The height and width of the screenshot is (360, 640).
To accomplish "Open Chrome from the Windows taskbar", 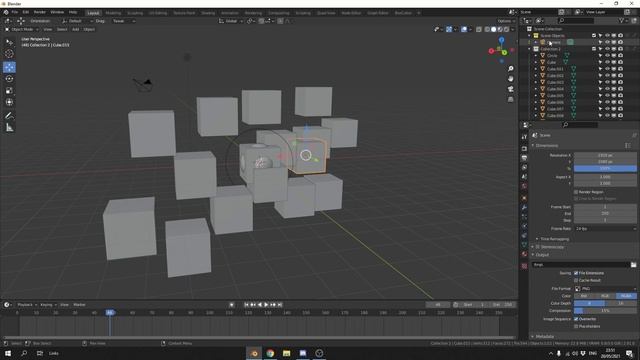I will coord(270,353).
